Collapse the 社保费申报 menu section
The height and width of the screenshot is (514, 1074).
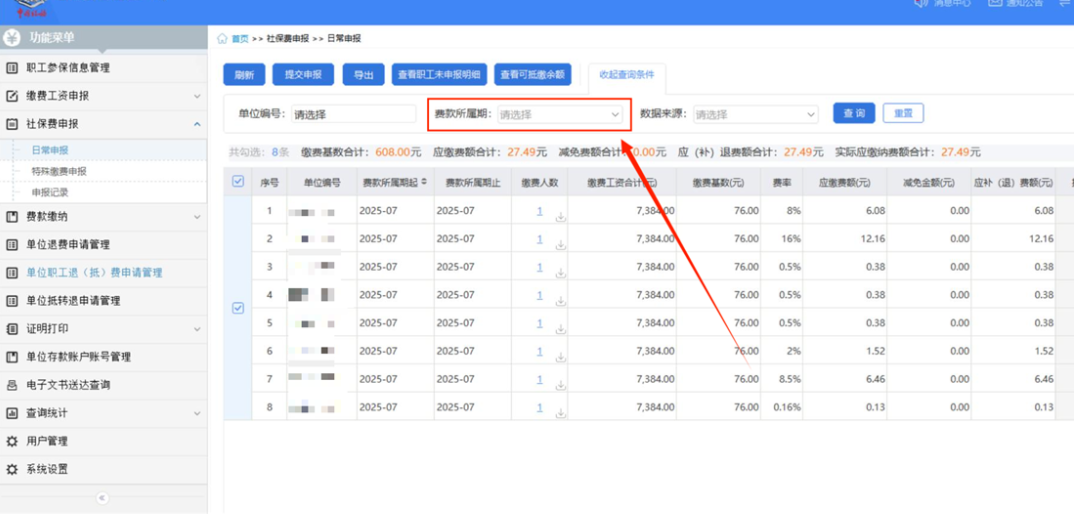(196, 124)
